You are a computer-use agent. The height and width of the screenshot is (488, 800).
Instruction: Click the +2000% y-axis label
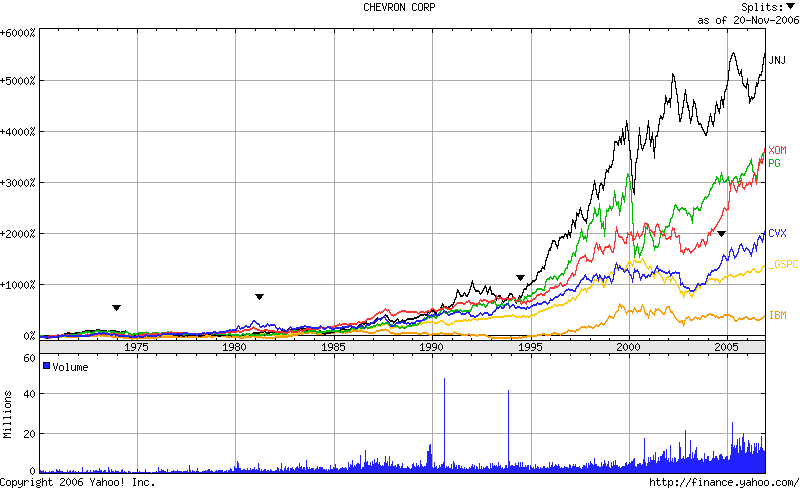click(x=18, y=234)
